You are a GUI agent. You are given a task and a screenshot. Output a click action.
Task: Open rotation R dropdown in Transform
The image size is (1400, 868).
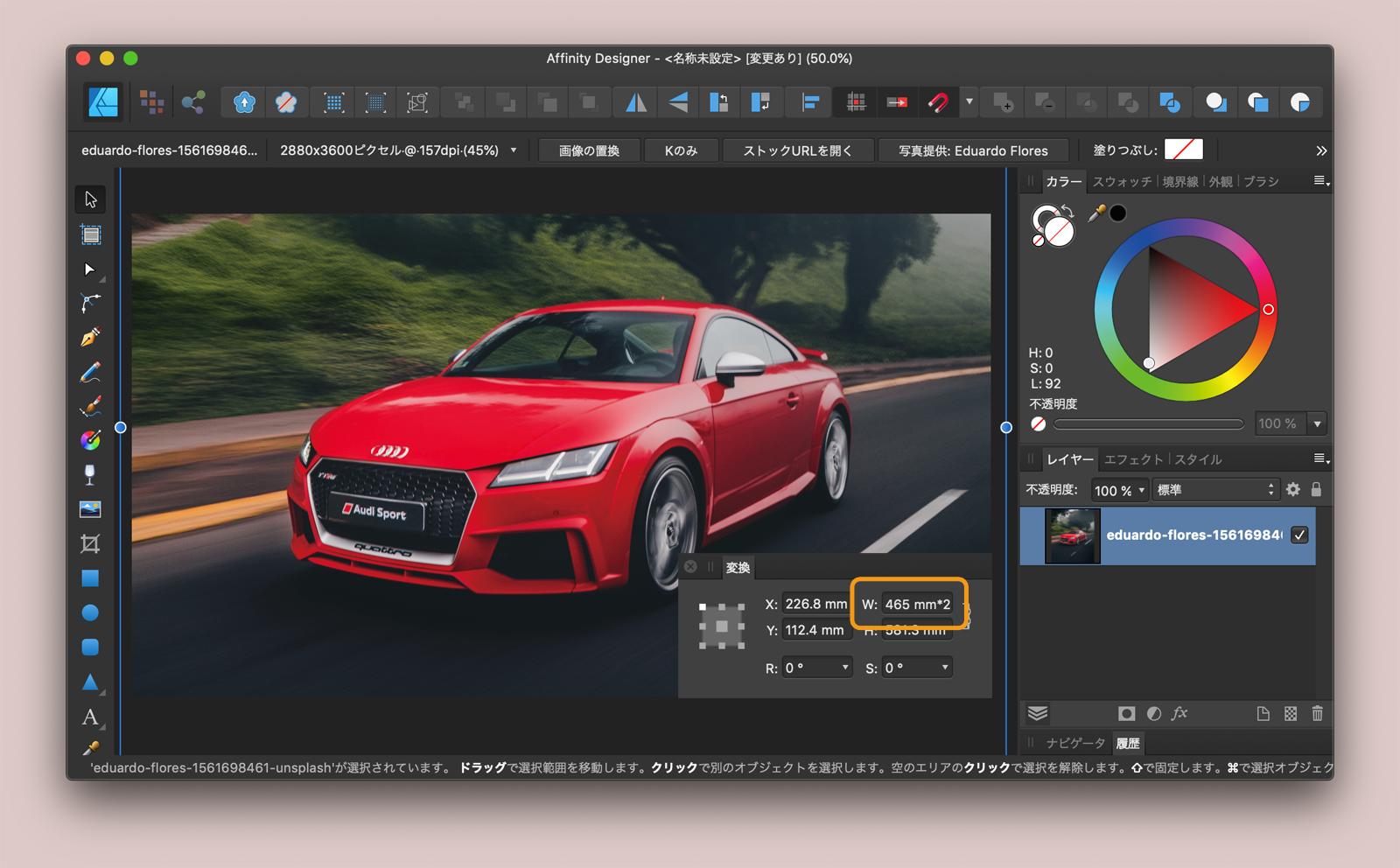tap(845, 668)
